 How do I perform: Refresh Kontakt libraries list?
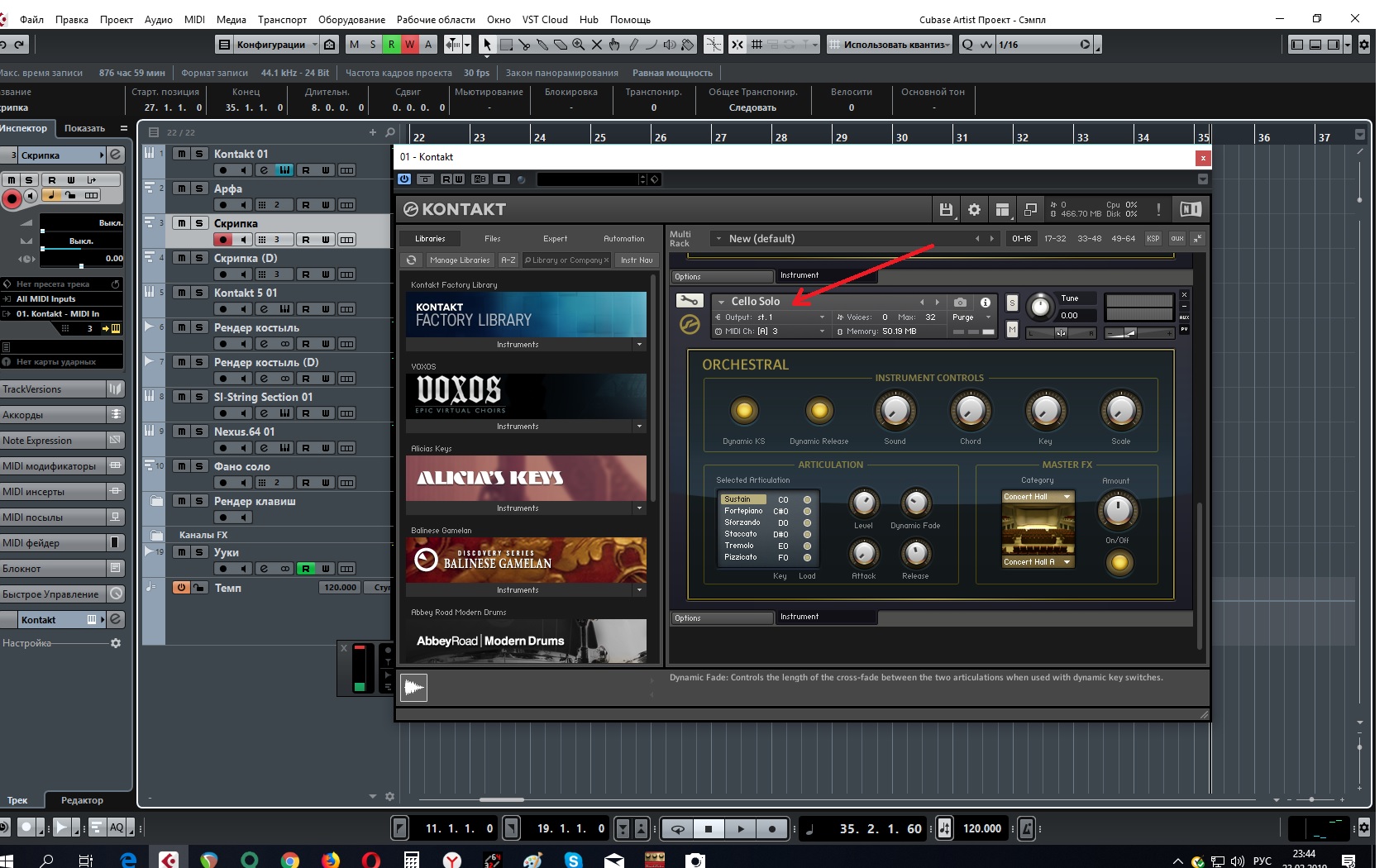coord(412,260)
